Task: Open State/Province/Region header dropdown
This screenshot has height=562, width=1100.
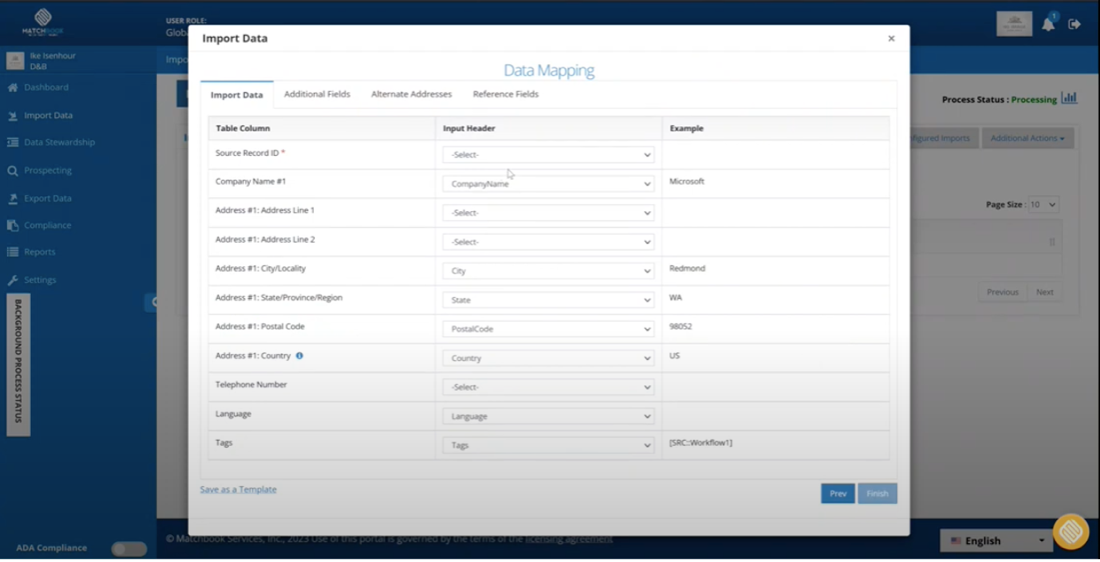Action: click(549, 300)
